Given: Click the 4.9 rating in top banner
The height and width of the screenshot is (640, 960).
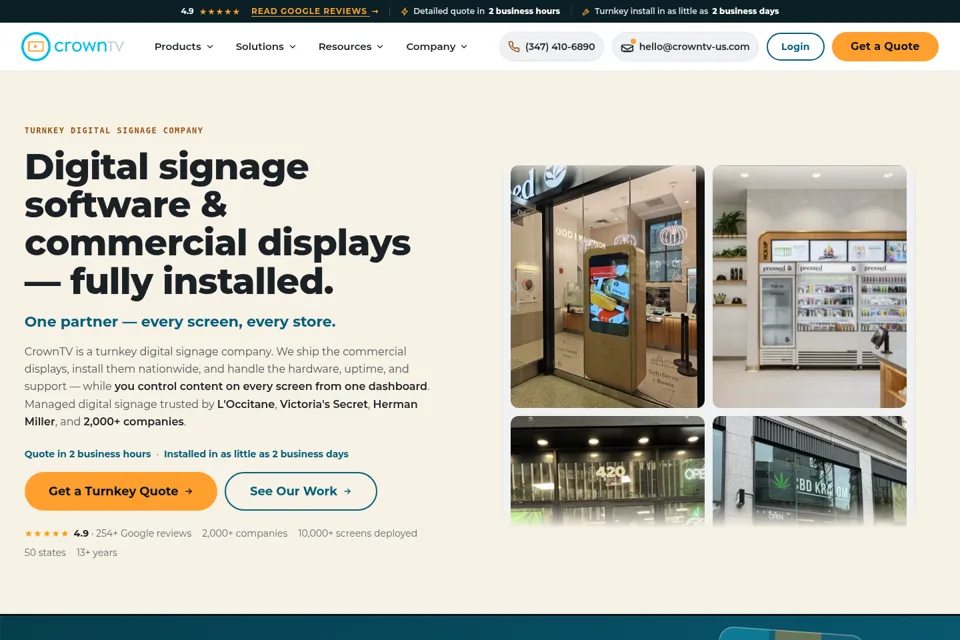Looking at the screenshot, I should click(187, 11).
